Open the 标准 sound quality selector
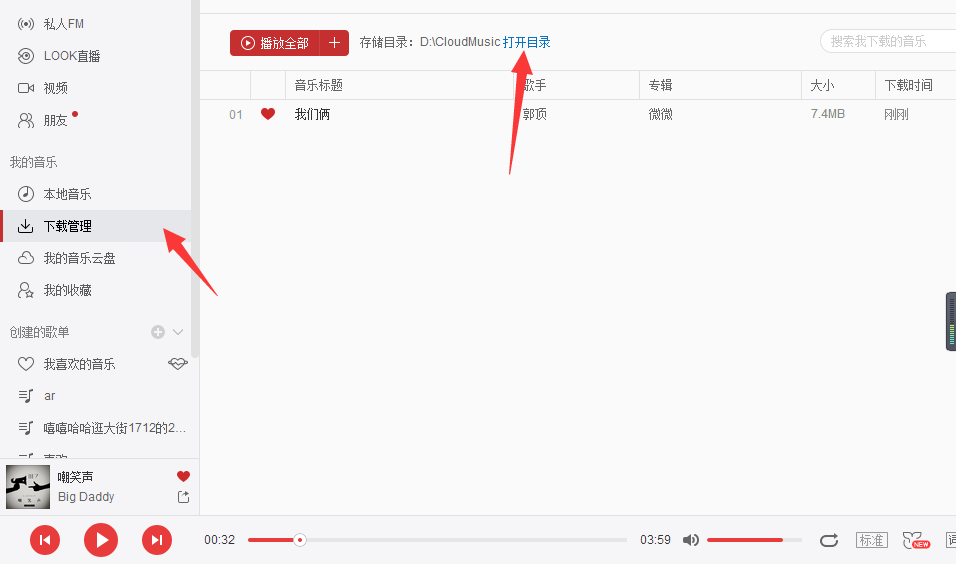This screenshot has height=564, width=956. coord(872,540)
